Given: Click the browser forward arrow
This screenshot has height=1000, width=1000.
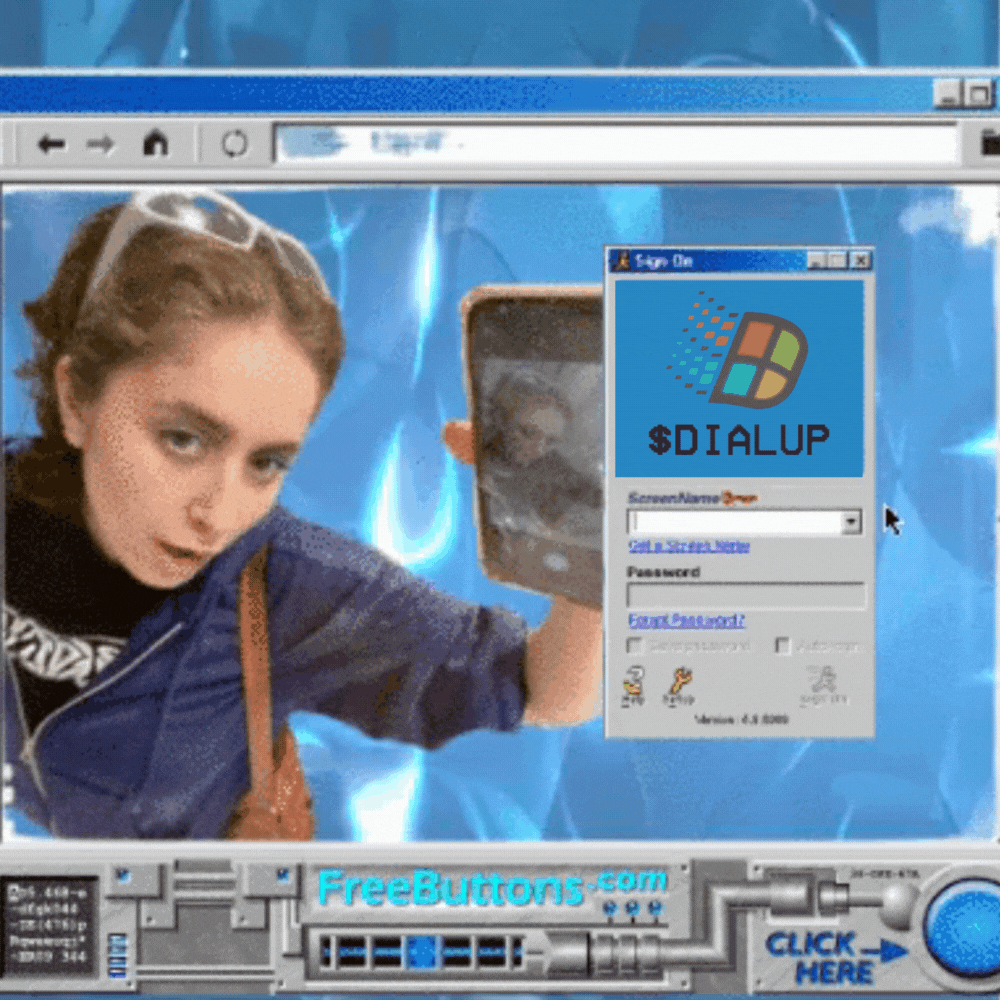Looking at the screenshot, I should (100, 144).
